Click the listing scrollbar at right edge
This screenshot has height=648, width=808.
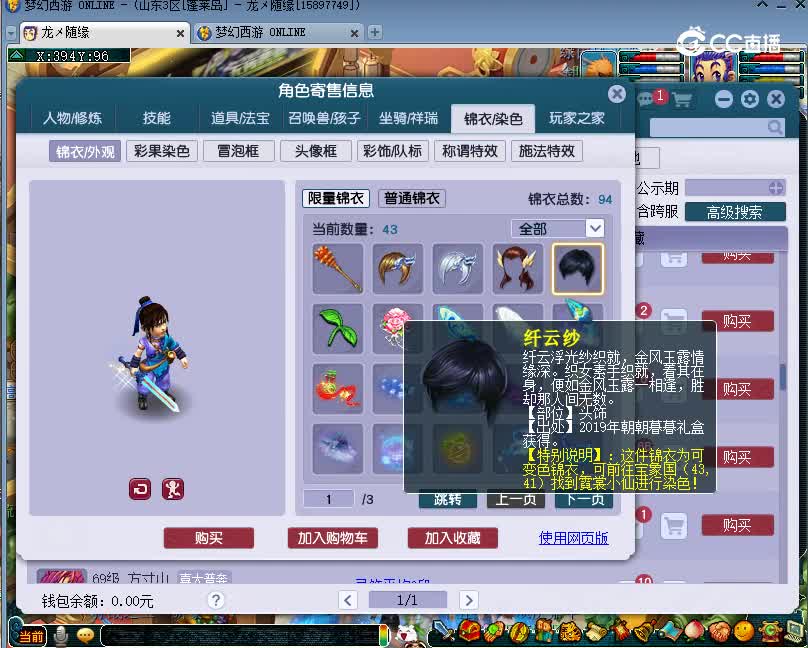pyautogui.click(x=782, y=376)
